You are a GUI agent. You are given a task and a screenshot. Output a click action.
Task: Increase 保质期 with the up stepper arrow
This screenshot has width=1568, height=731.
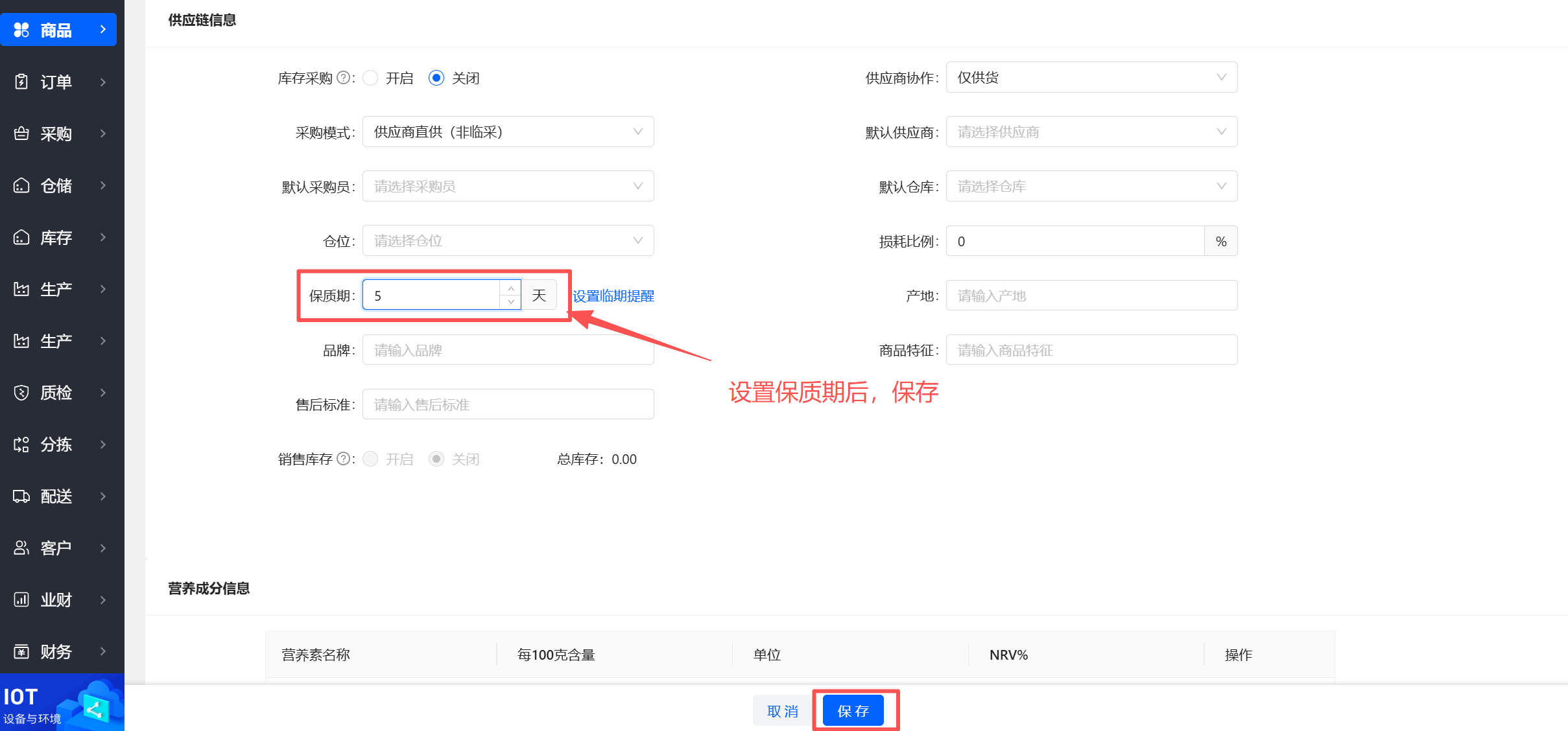click(x=511, y=288)
